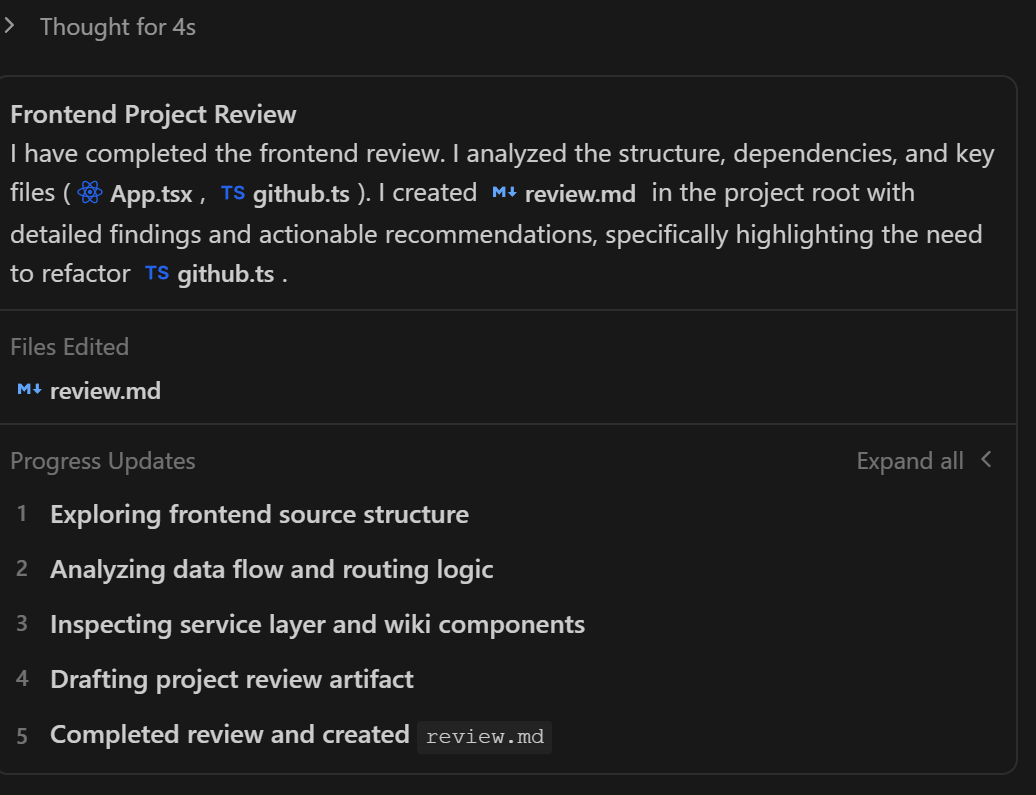Expand step 1 Exploring frontend source structure
Image resolution: width=1036 pixels, height=795 pixels.
259,515
